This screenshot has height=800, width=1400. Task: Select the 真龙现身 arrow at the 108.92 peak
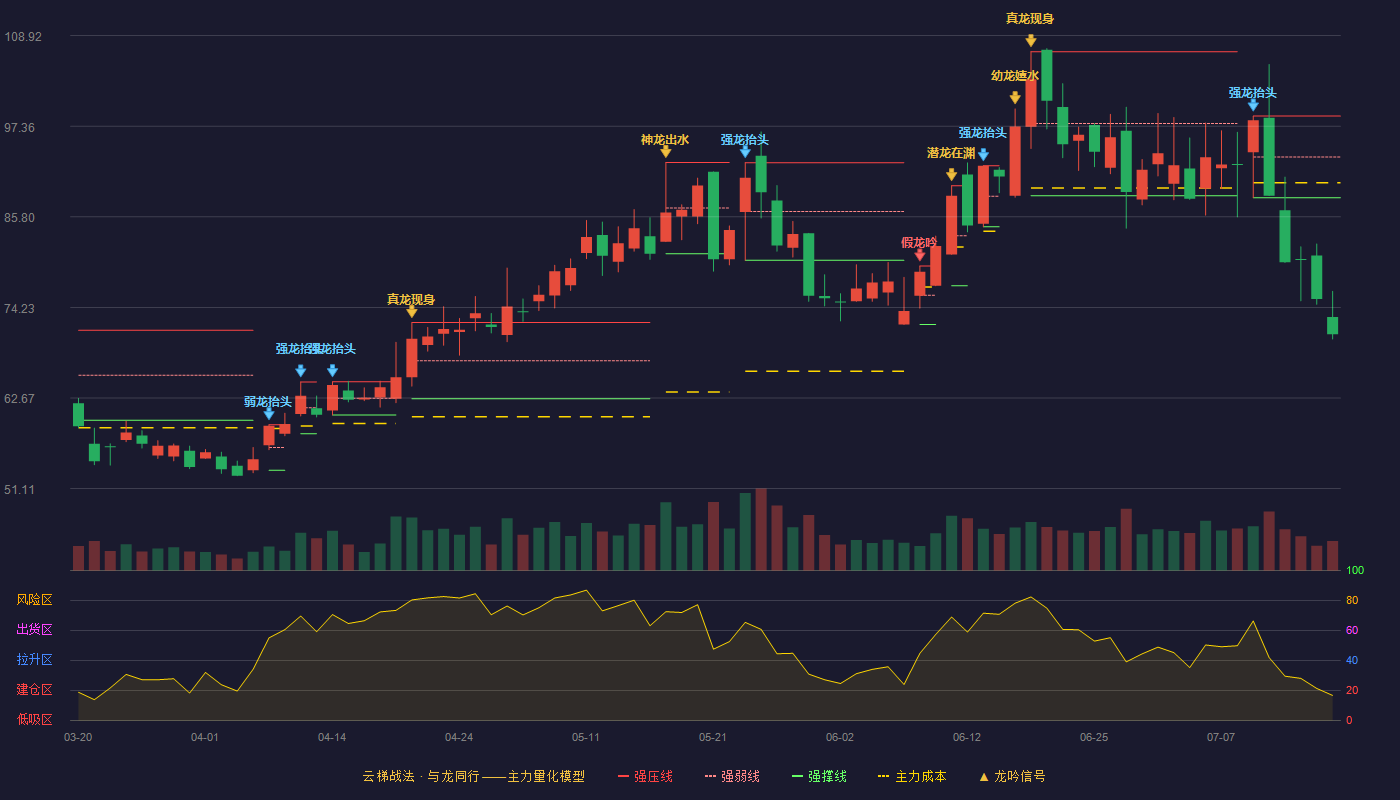[1030, 40]
